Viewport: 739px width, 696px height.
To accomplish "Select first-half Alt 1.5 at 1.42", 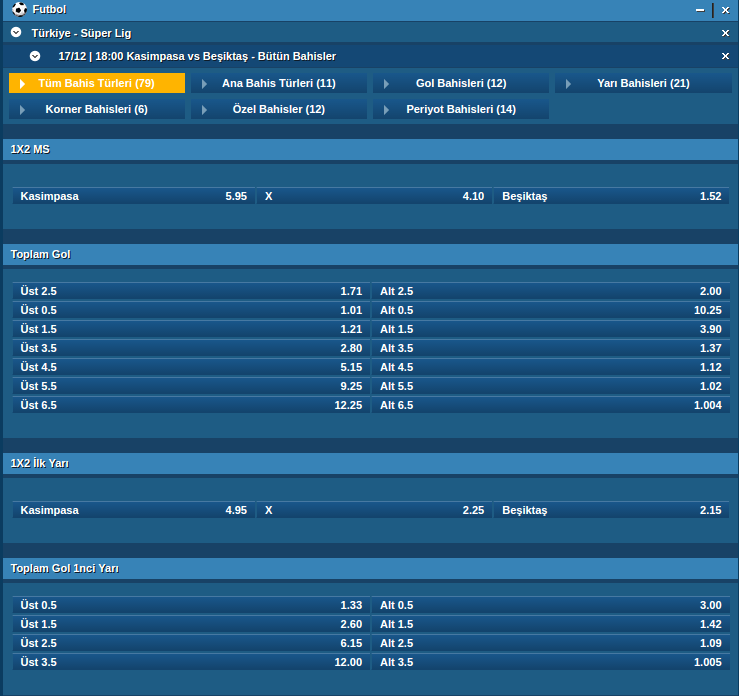I will pyautogui.click(x=550, y=624).
